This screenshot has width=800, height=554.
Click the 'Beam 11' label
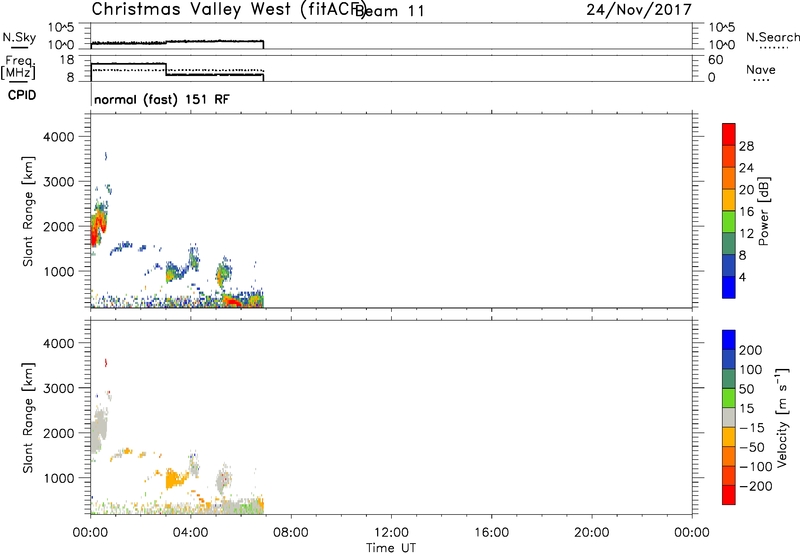[389, 11]
